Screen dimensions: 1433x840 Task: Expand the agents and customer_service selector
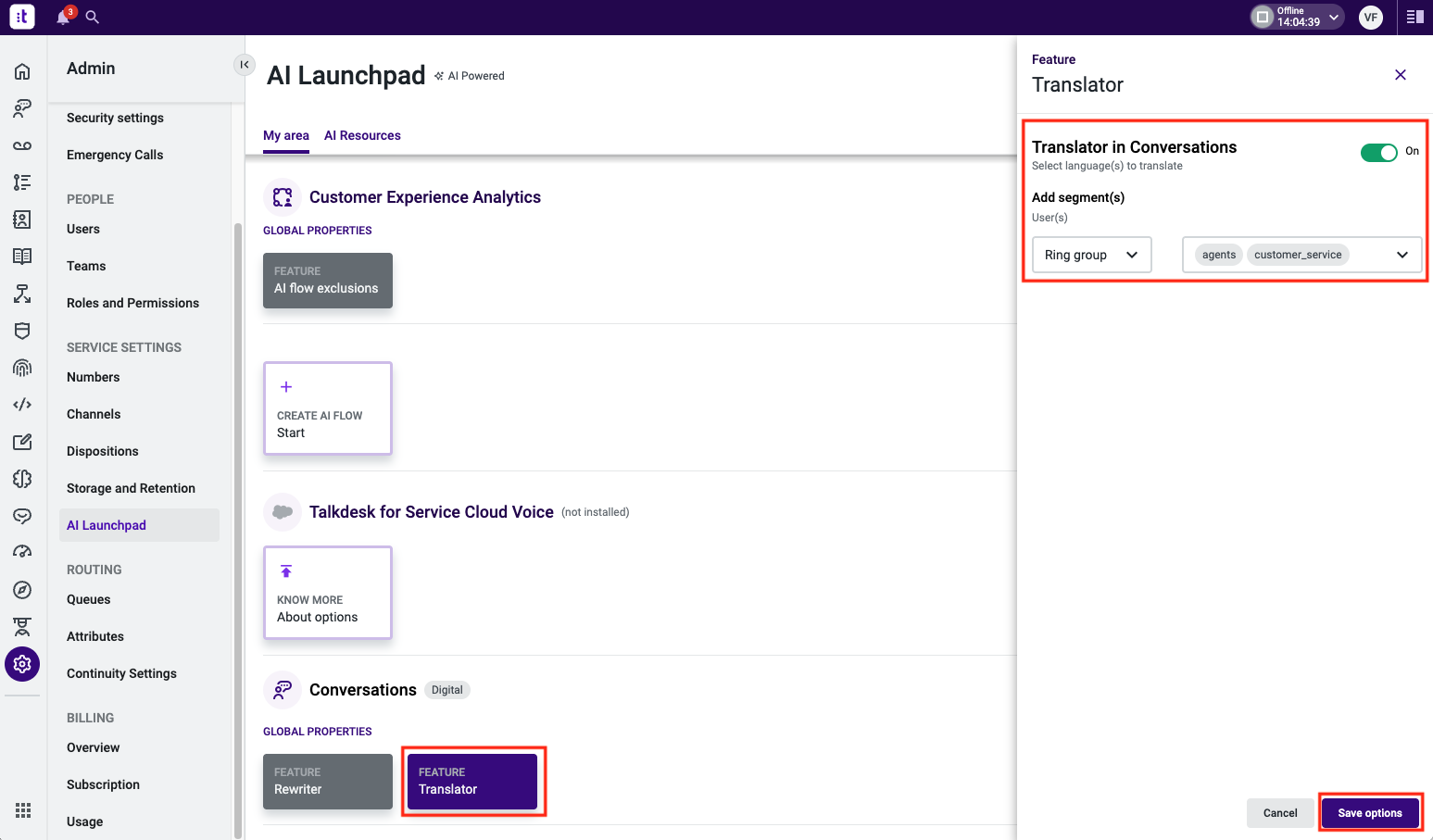tap(1302, 255)
